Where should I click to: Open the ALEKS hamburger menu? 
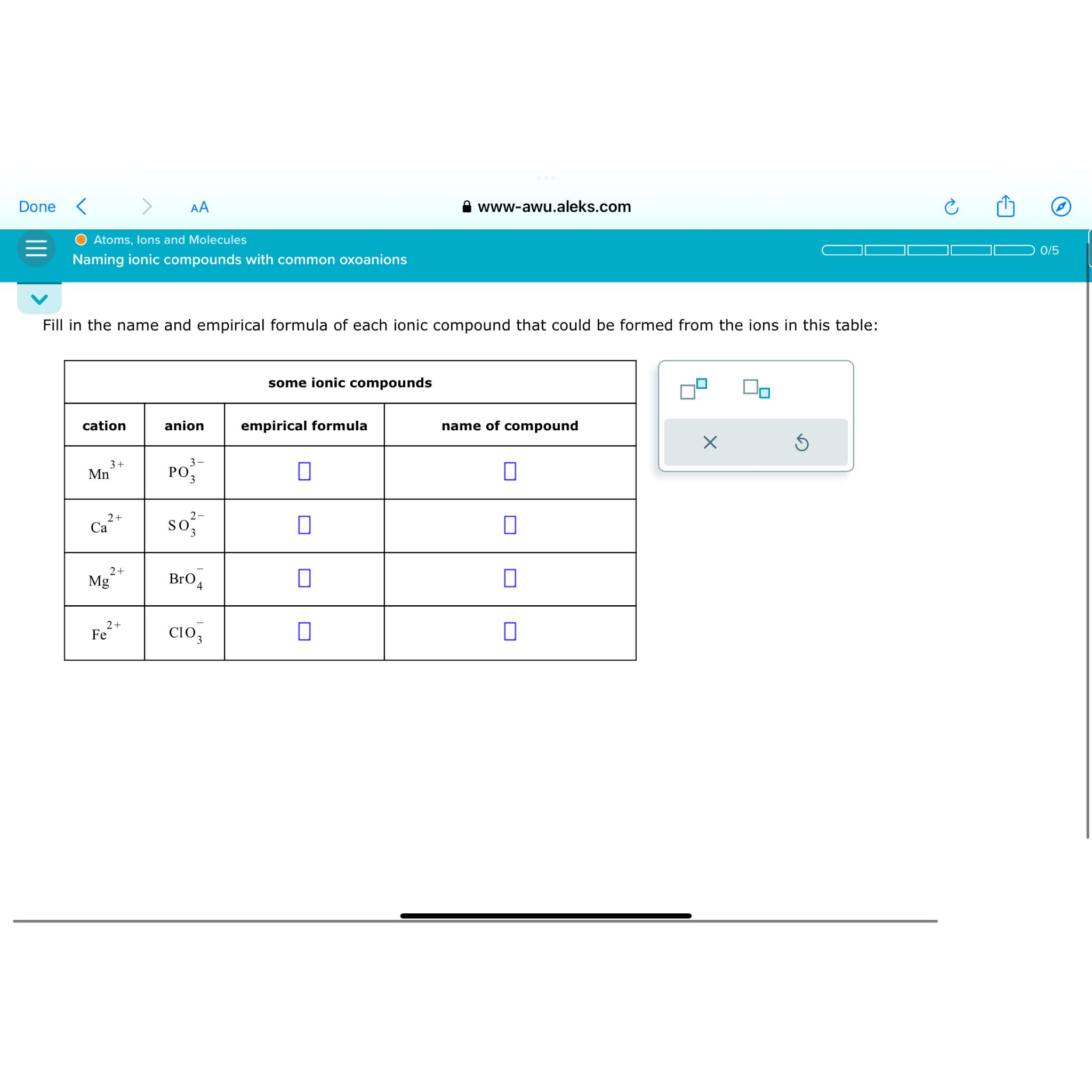point(36,248)
